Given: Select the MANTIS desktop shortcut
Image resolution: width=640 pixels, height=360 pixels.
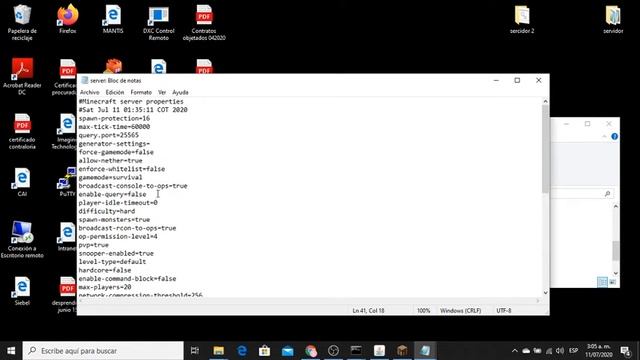Looking at the screenshot, I should 113,19.
